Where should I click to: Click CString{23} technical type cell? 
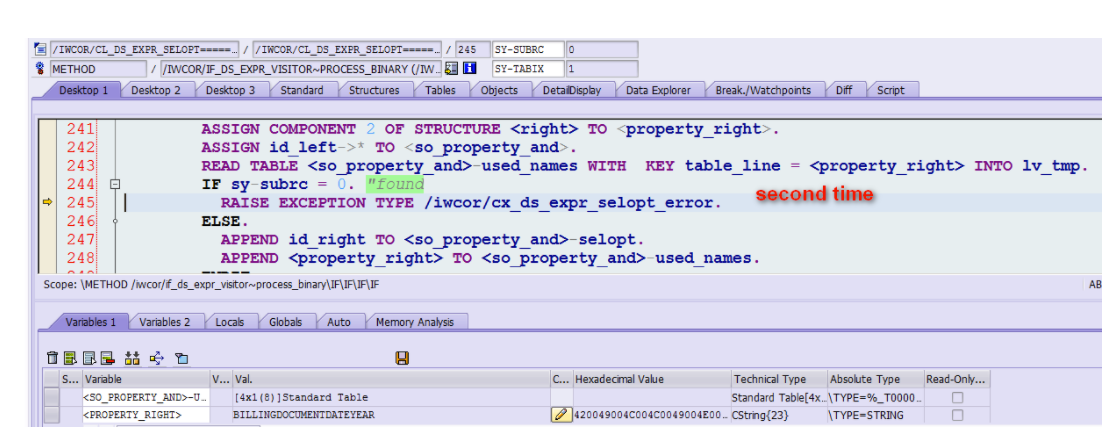[779, 414]
